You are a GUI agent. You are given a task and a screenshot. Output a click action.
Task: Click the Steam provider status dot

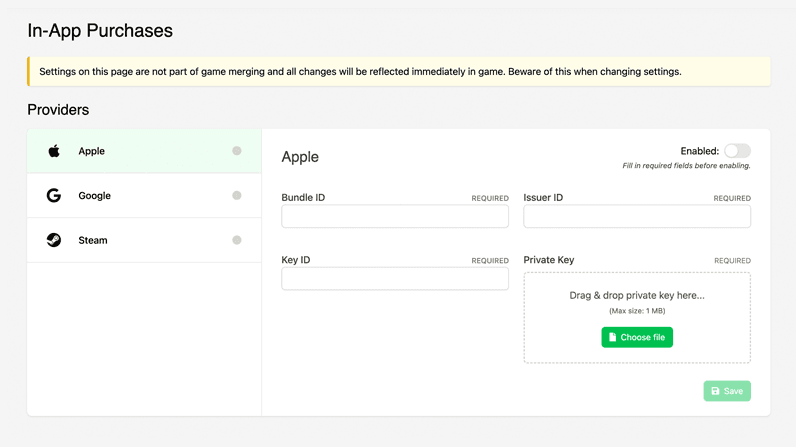pos(237,240)
